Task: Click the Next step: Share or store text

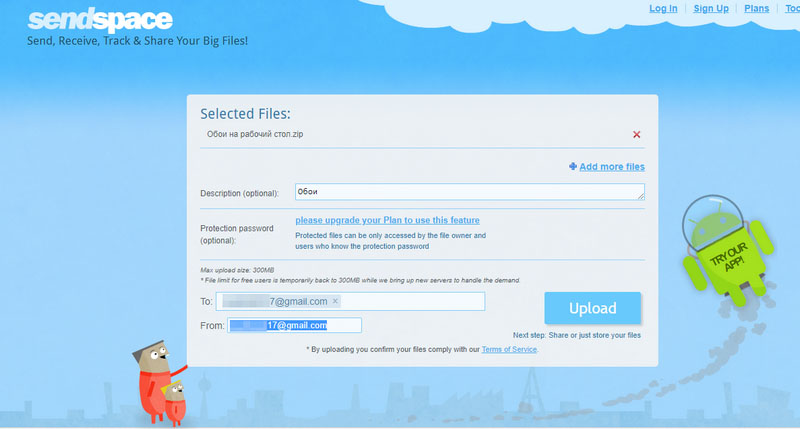Action: pyautogui.click(x=577, y=335)
